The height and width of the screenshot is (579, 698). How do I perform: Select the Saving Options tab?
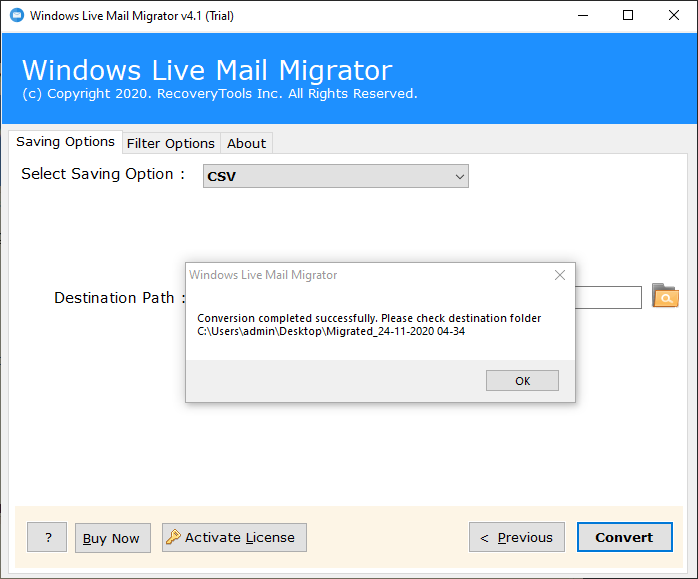pyautogui.click(x=65, y=142)
